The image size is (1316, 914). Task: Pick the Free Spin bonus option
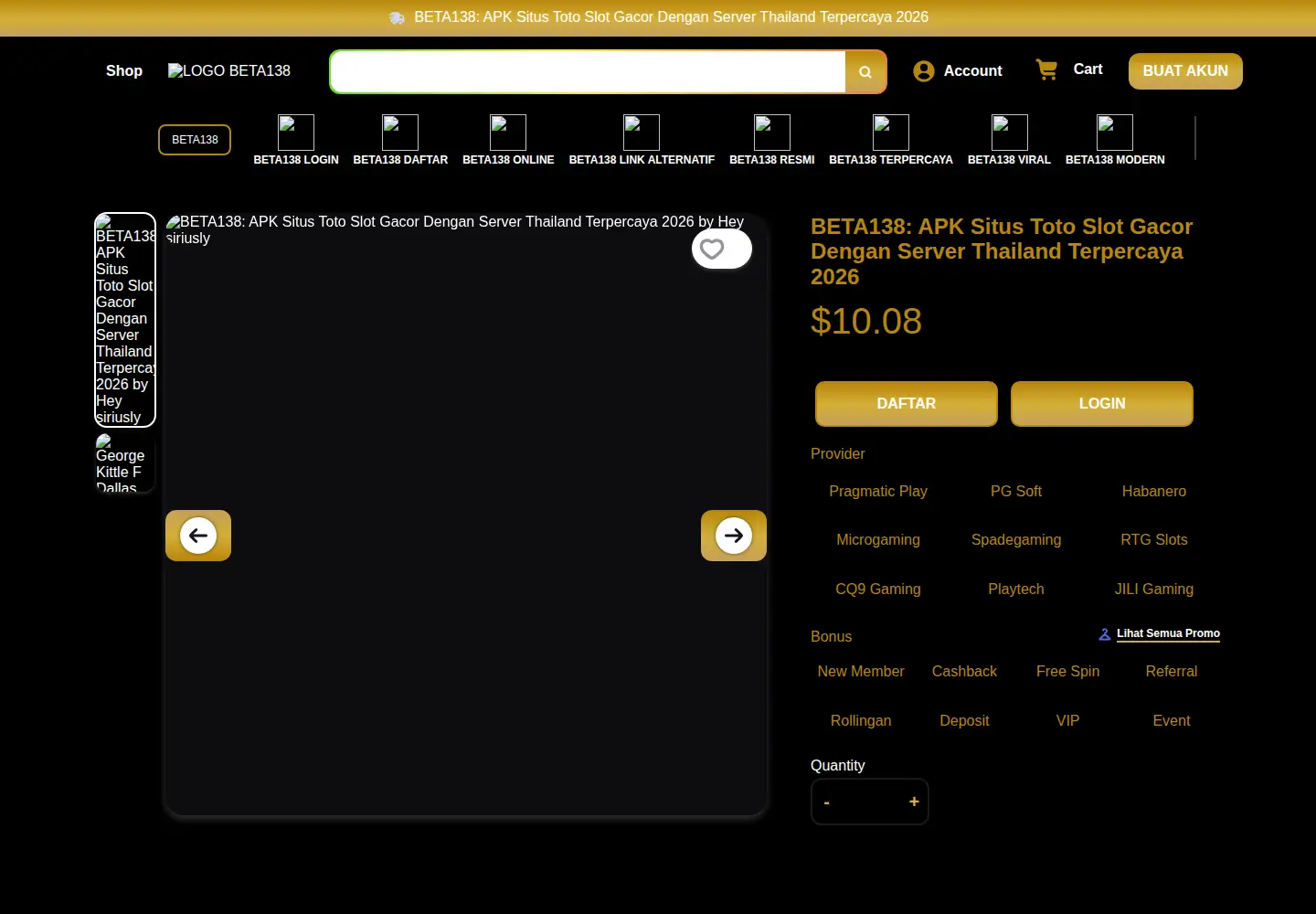pos(1068,672)
